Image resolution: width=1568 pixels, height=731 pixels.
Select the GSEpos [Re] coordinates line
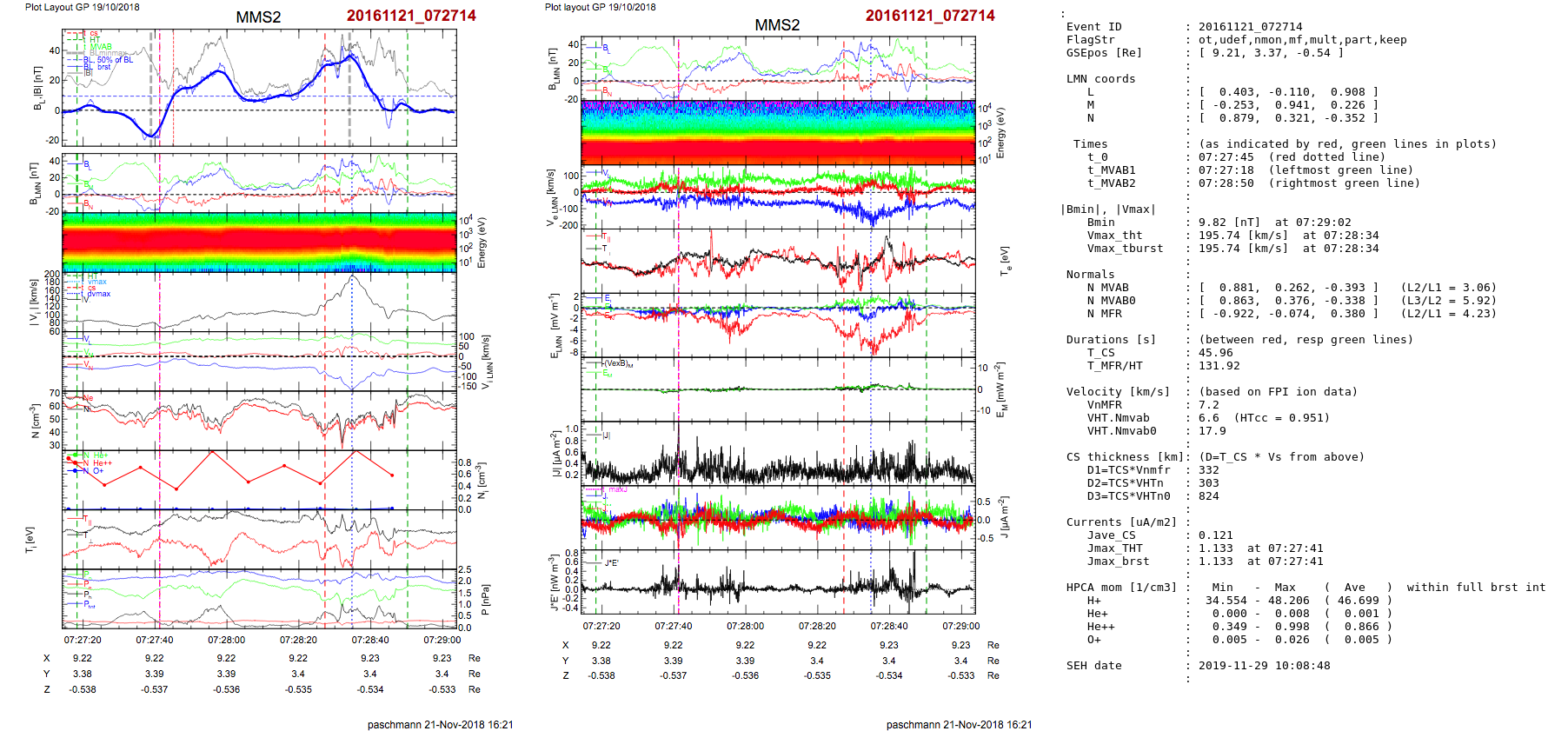click(x=1271, y=53)
